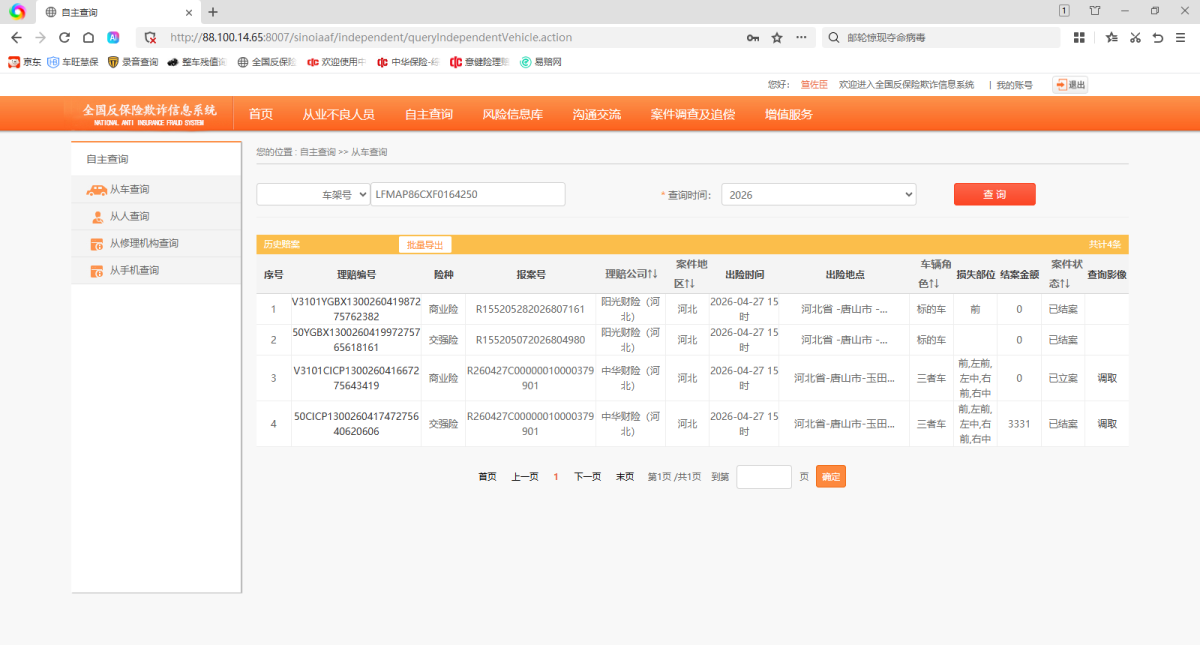Open 录音查询 bookmark
Image resolution: width=1200 pixels, height=645 pixels.
click(x=133, y=62)
